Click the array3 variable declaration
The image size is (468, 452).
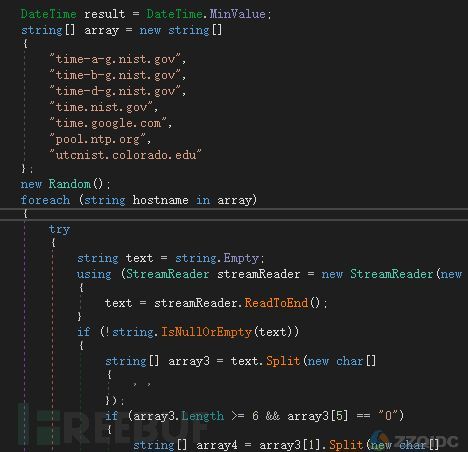(189, 361)
